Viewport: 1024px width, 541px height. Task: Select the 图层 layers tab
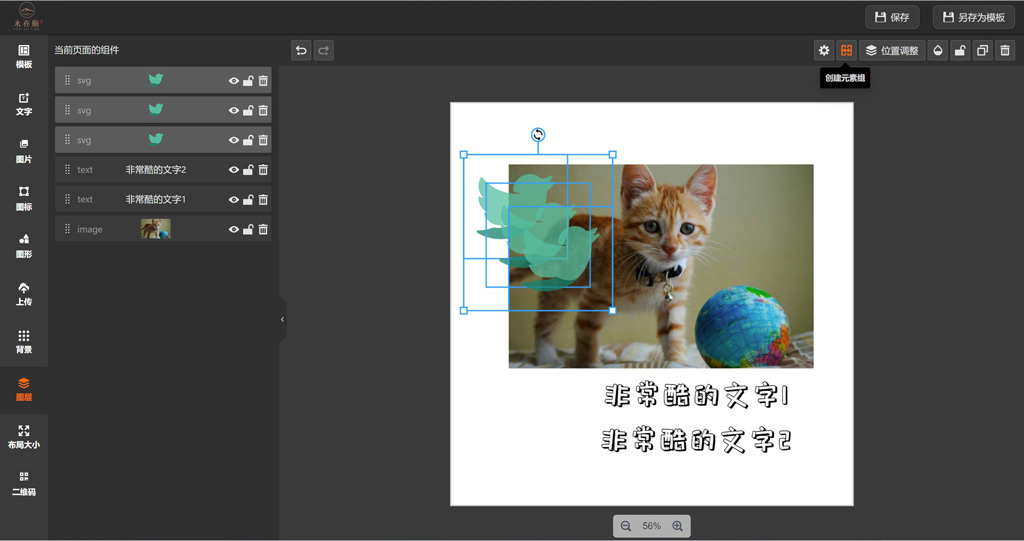coord(24,389)
